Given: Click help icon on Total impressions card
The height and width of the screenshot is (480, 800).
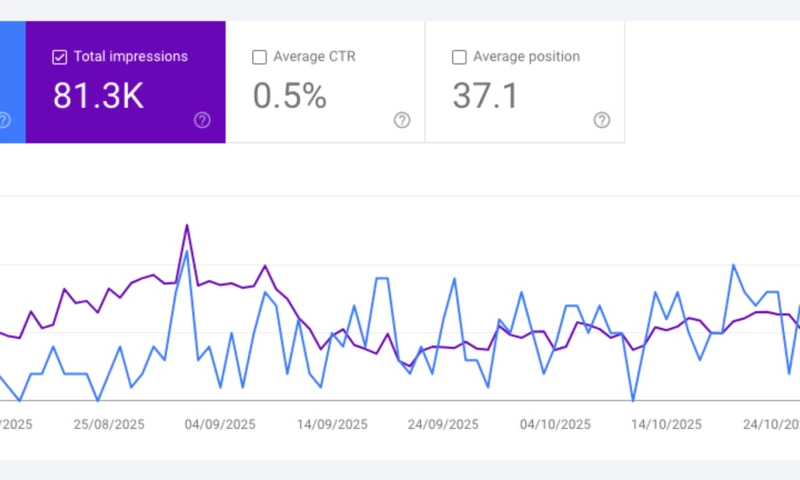Looking at the screenshot, I should (x=202, y=120).
